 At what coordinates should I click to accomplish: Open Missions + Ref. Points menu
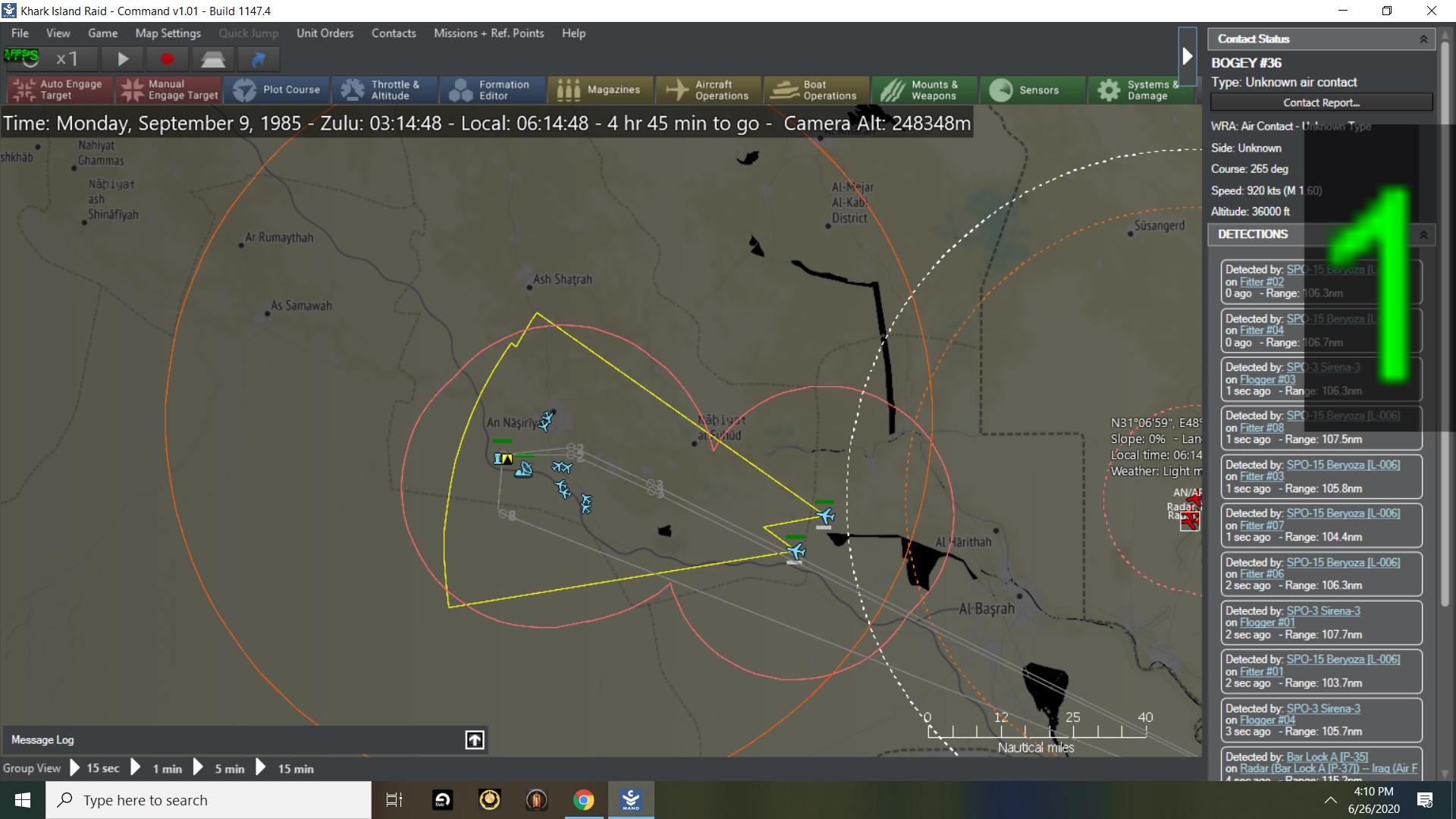tap(488, 33)
